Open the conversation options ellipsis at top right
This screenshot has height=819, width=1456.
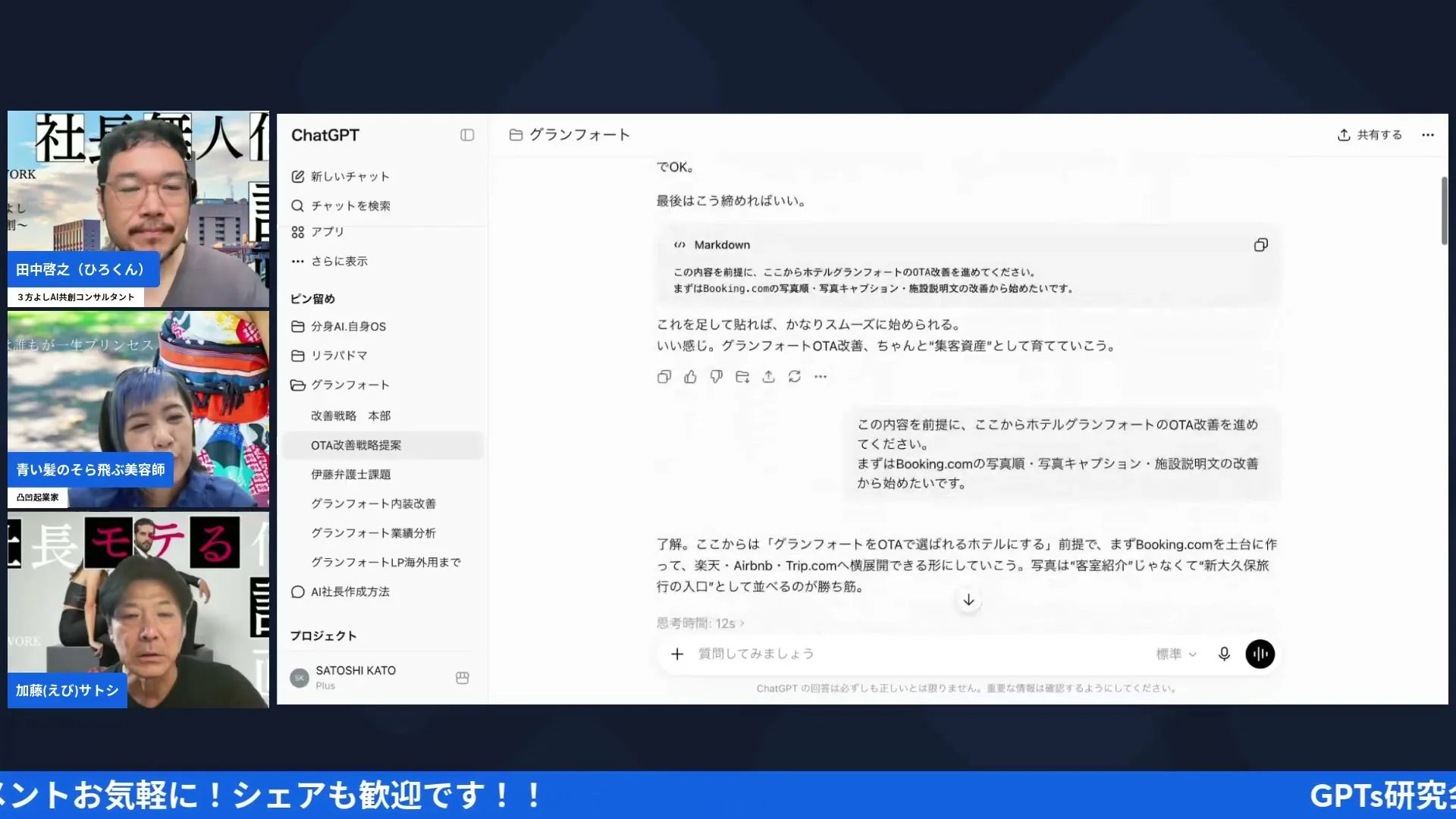click(x=1428, y=135)
